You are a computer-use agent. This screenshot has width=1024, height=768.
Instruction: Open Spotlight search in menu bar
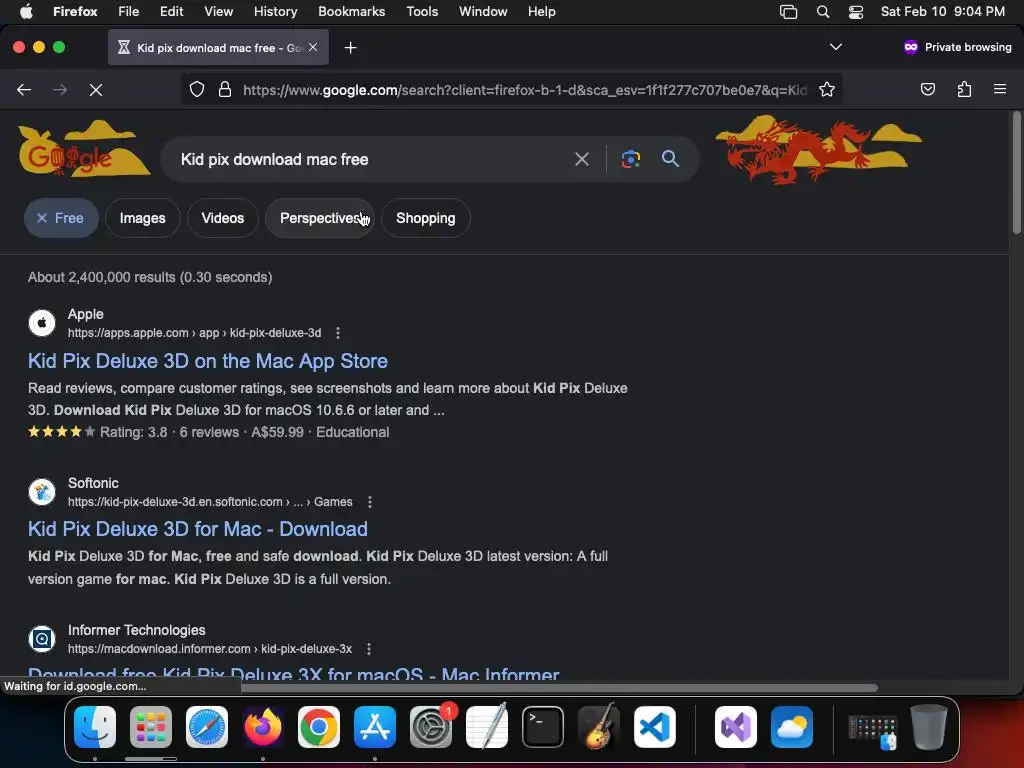pyautogui.click(x=823, y=11)
